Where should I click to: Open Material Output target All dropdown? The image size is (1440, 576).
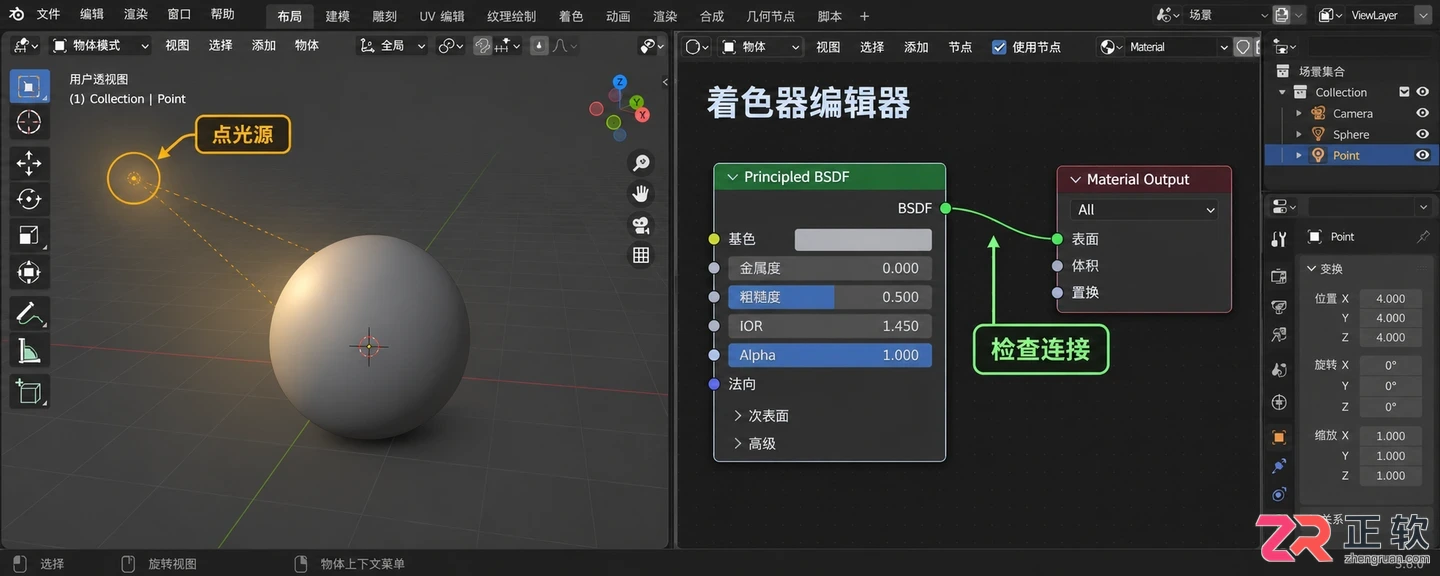1144,210
